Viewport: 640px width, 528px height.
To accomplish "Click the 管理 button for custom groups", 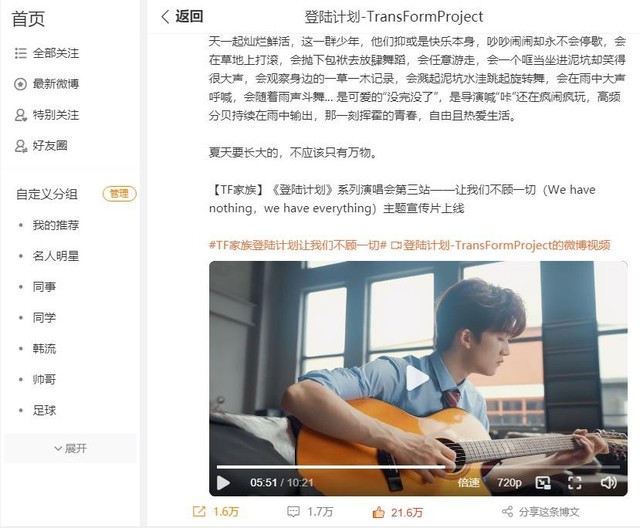I will click(120, 193).
